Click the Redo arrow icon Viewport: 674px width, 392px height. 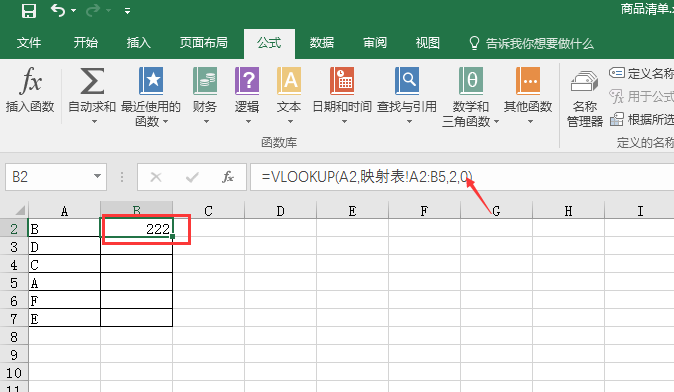tap(93, 10)
